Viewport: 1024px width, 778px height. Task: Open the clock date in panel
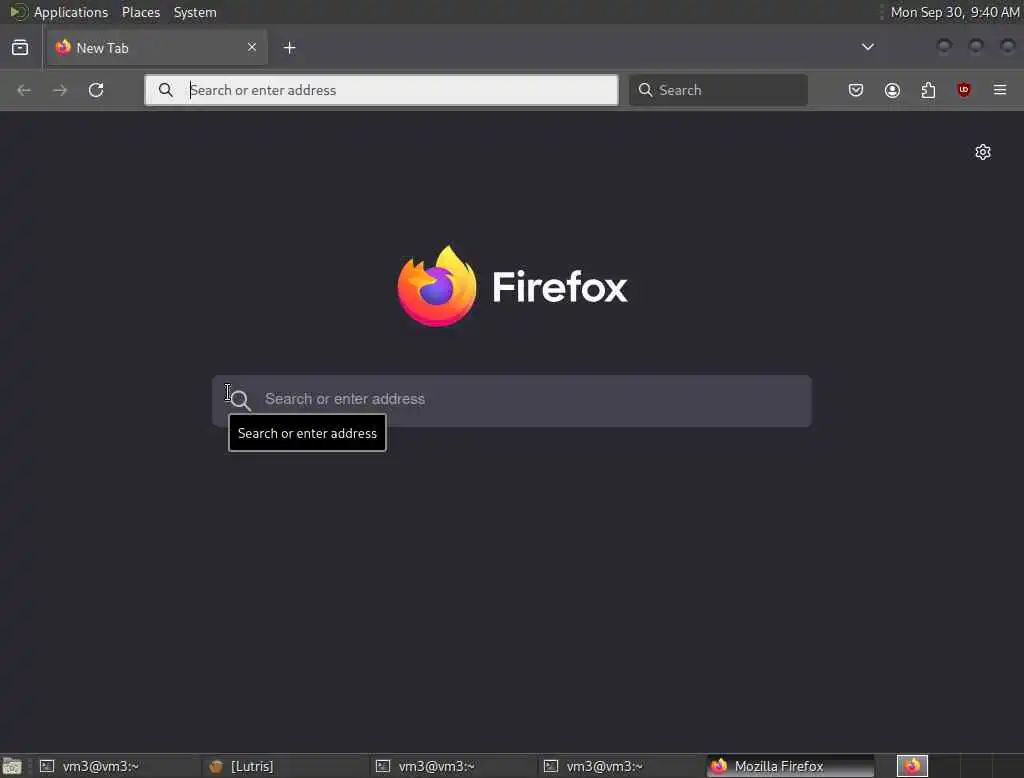[954, 12]
